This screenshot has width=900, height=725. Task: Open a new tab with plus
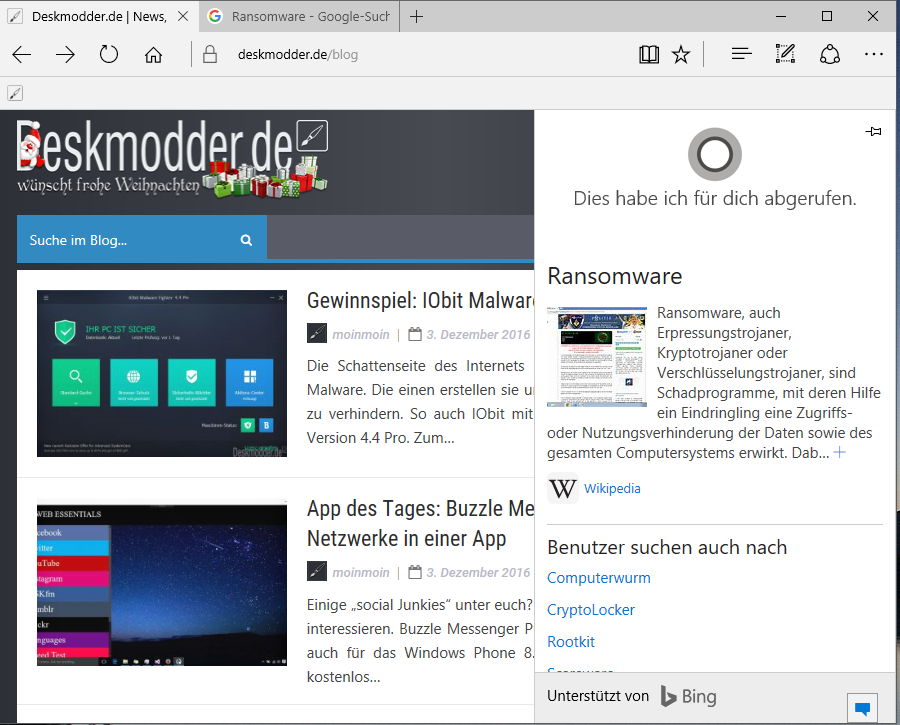(x=417, y=17)
